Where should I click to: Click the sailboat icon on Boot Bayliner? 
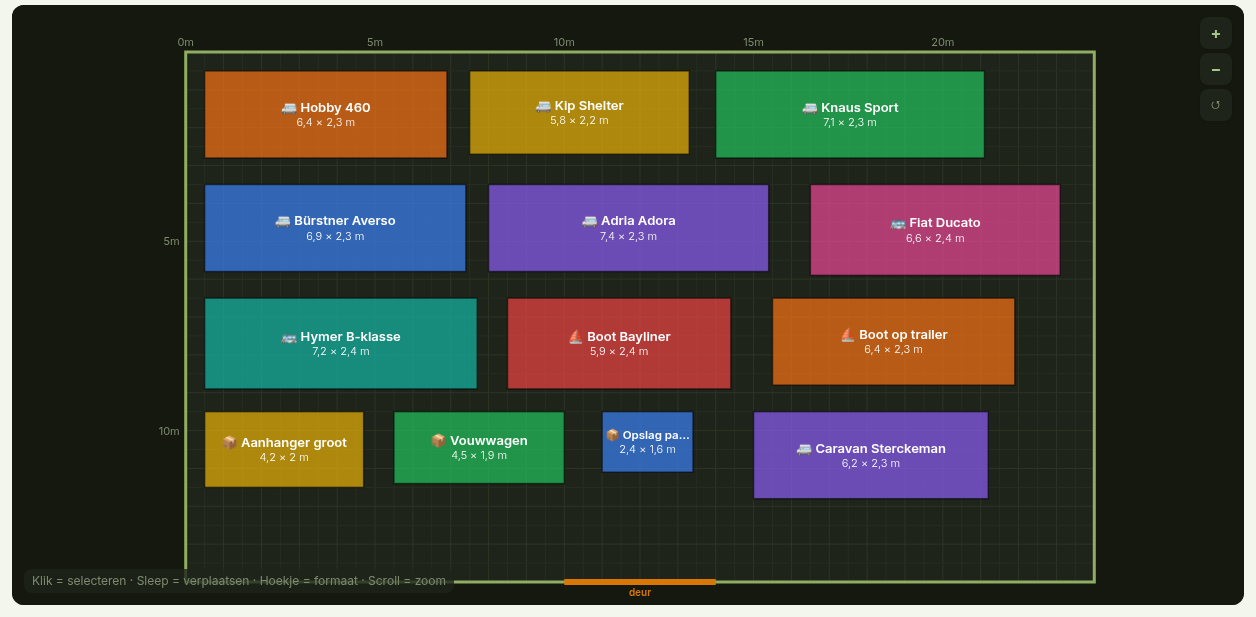coord(575,337)
